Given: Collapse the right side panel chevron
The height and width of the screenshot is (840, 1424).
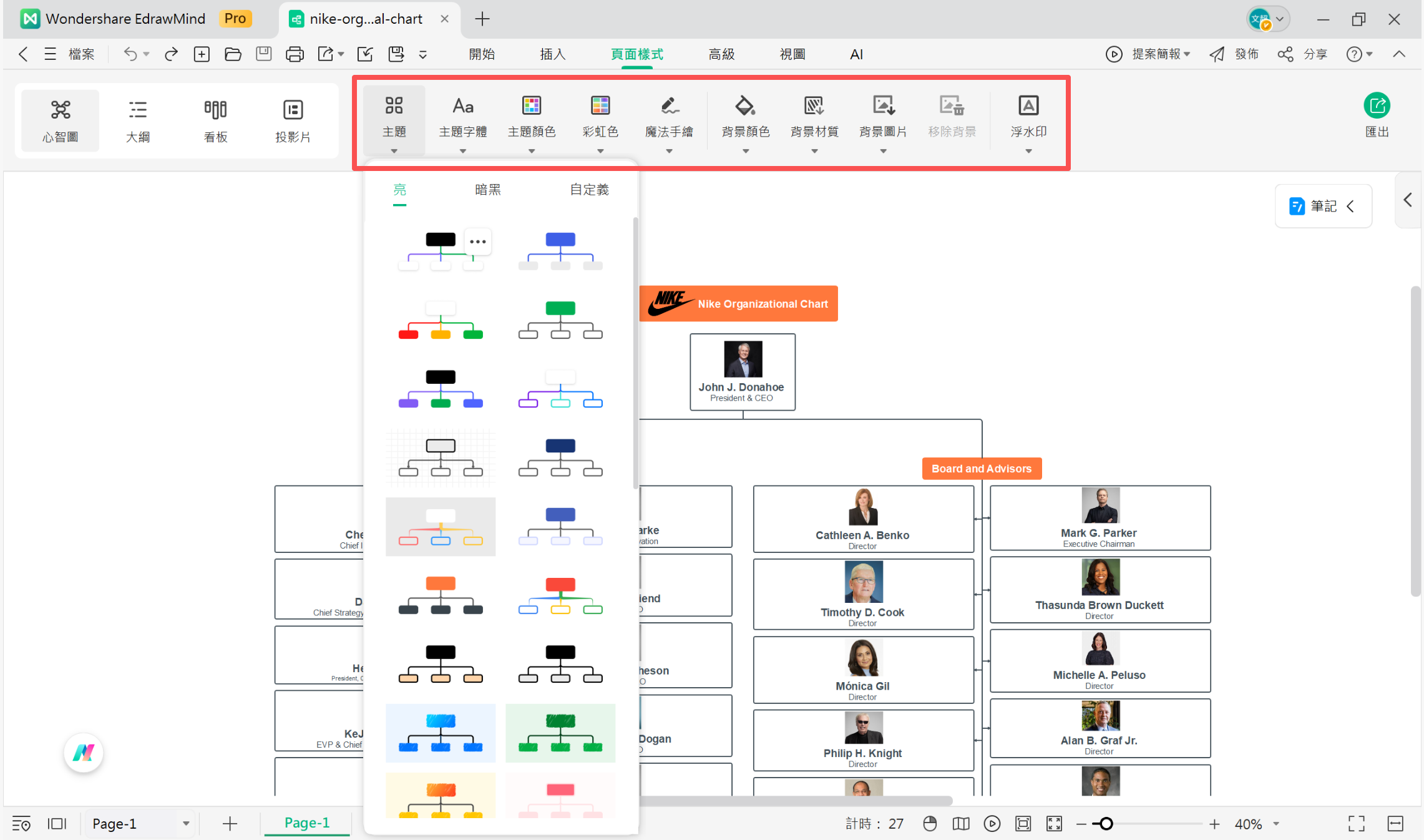Looking at the screenshot, I should pyautogui.click(x=1407, y=200).
